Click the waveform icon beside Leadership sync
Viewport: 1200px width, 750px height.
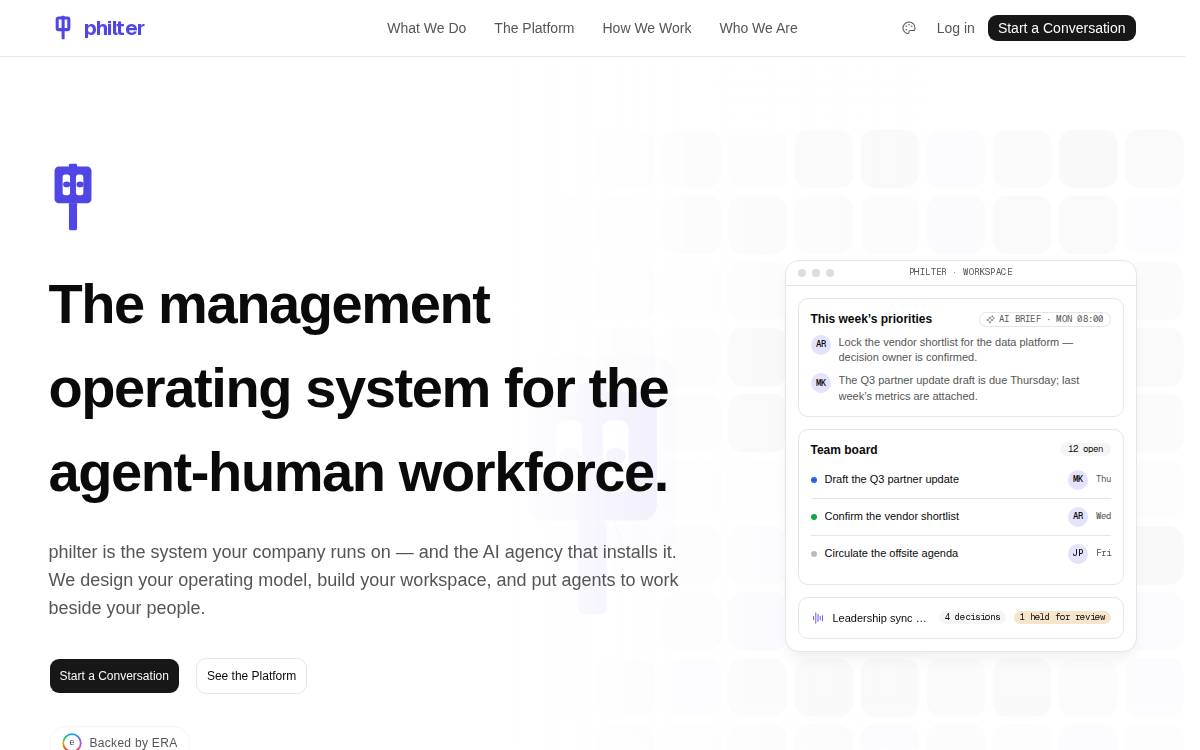[x=818, y=618]
